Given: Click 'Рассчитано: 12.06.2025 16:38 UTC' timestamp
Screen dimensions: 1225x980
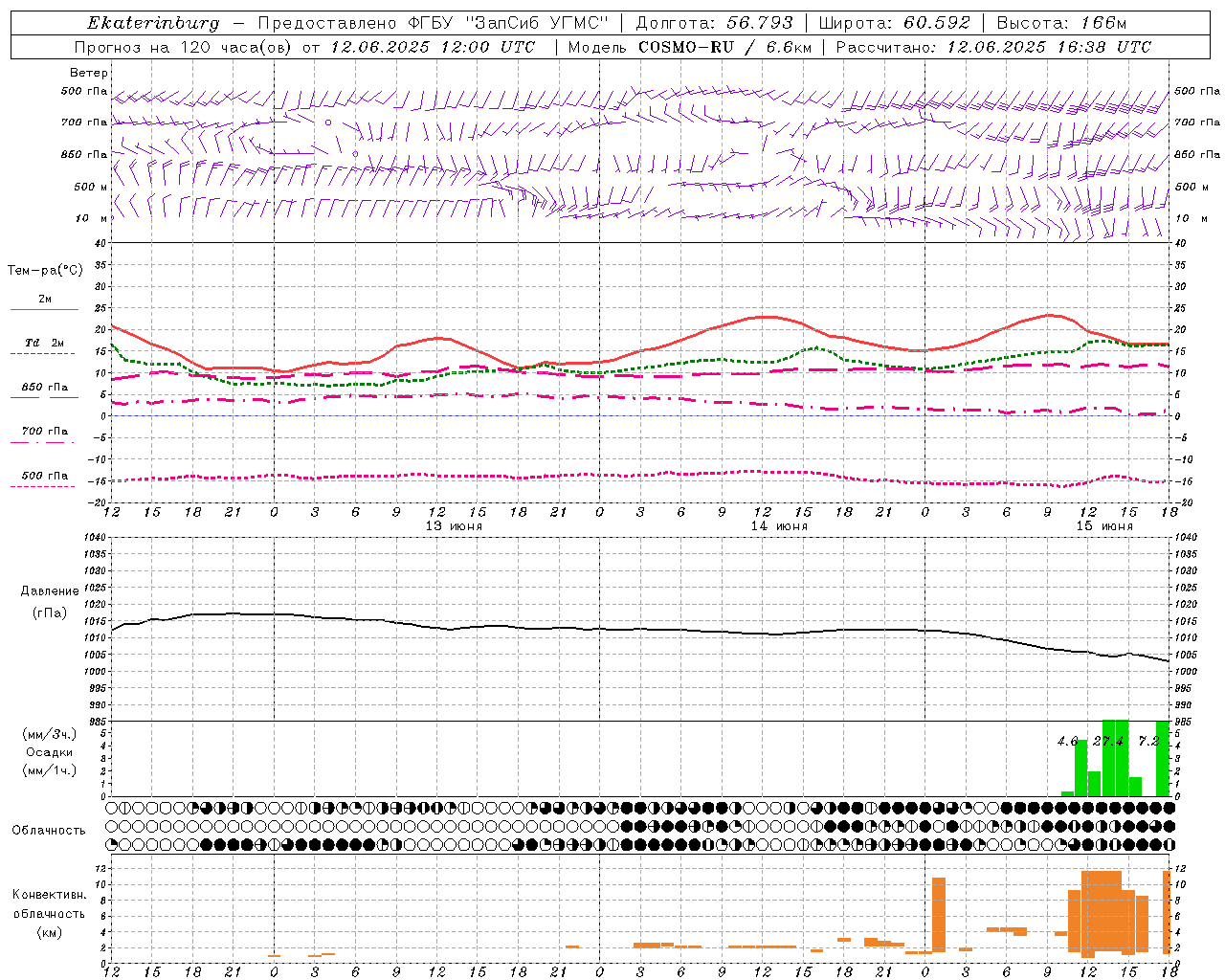Looking at the screenshot, I should (x=993, y=47).
